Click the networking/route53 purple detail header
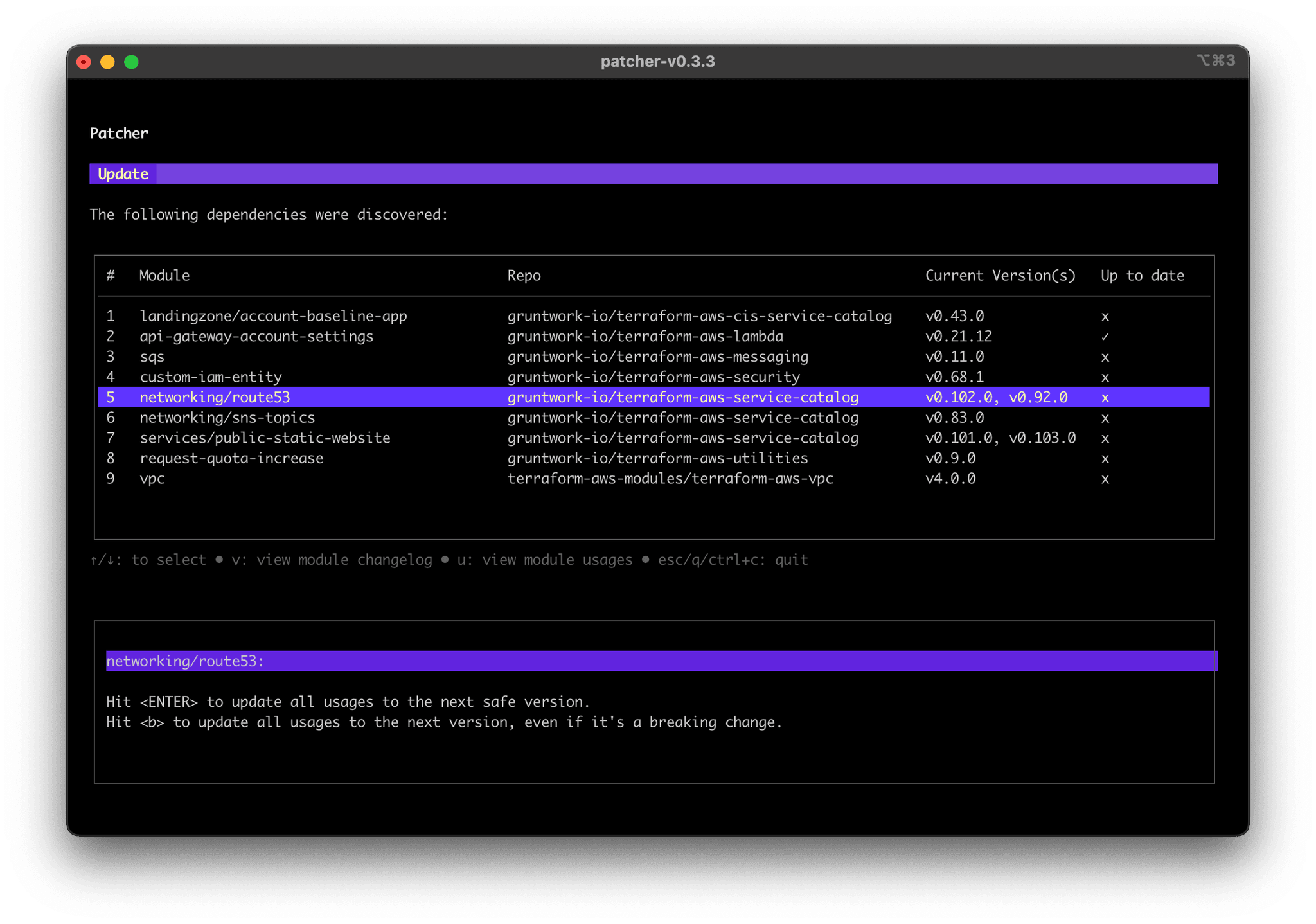 (185, 661)
